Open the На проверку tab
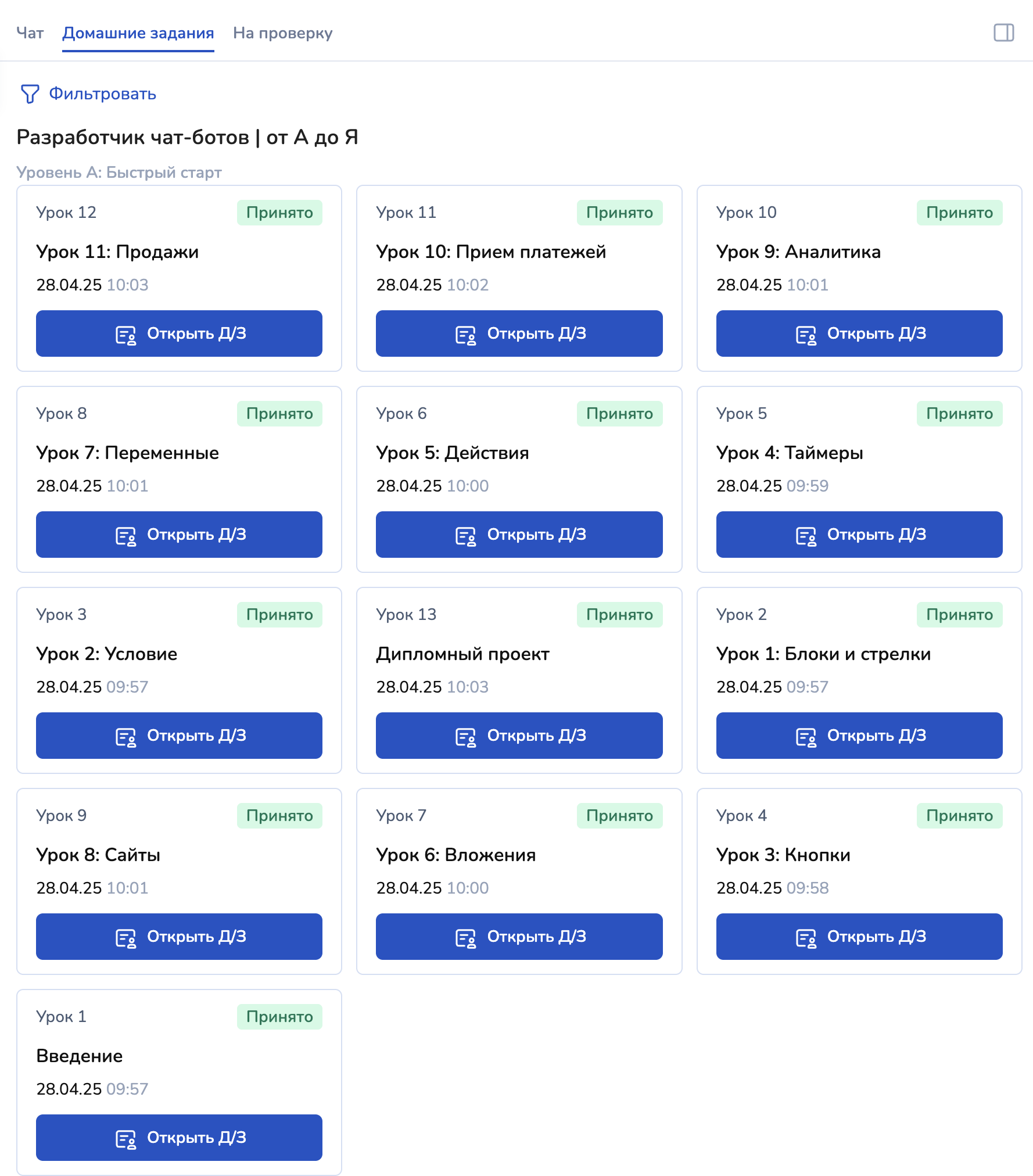 coord(282,33)
